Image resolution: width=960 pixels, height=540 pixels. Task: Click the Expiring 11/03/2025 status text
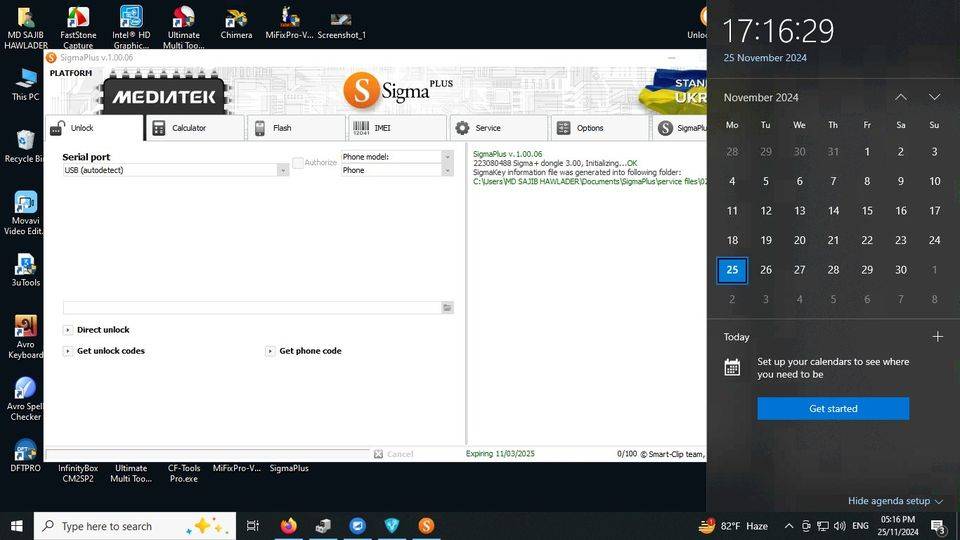[x=500, y=454]
